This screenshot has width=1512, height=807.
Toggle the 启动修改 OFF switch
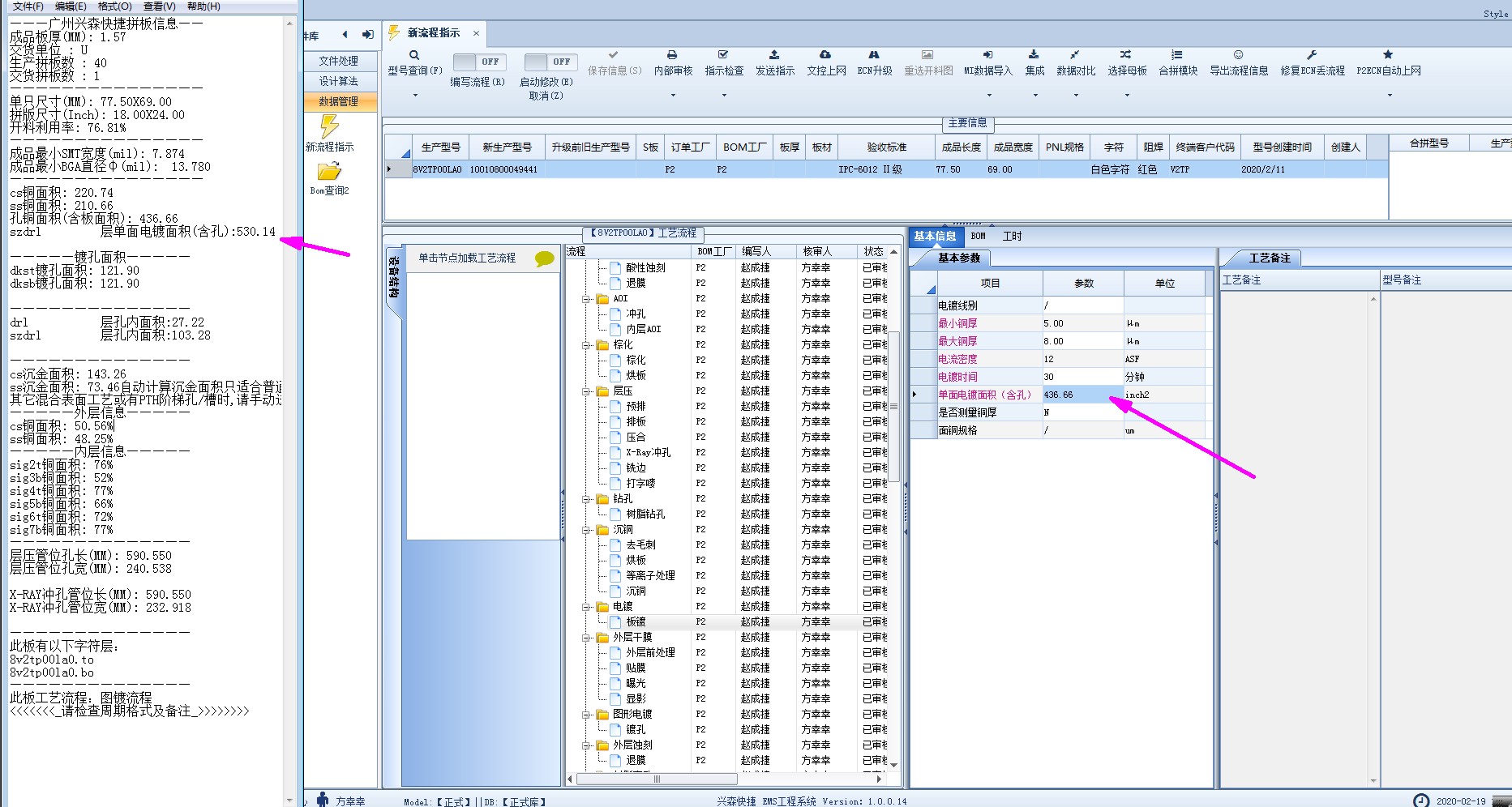(550, 62)
